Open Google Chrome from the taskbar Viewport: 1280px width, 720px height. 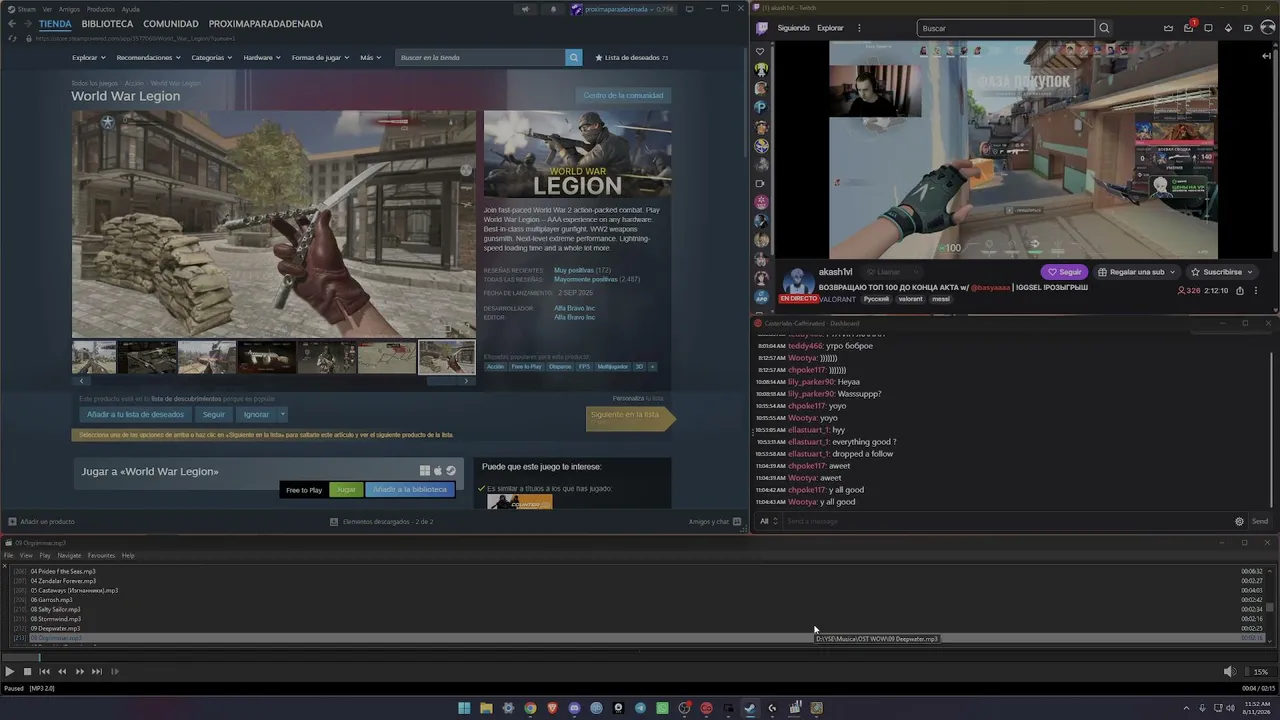point(530,708)
